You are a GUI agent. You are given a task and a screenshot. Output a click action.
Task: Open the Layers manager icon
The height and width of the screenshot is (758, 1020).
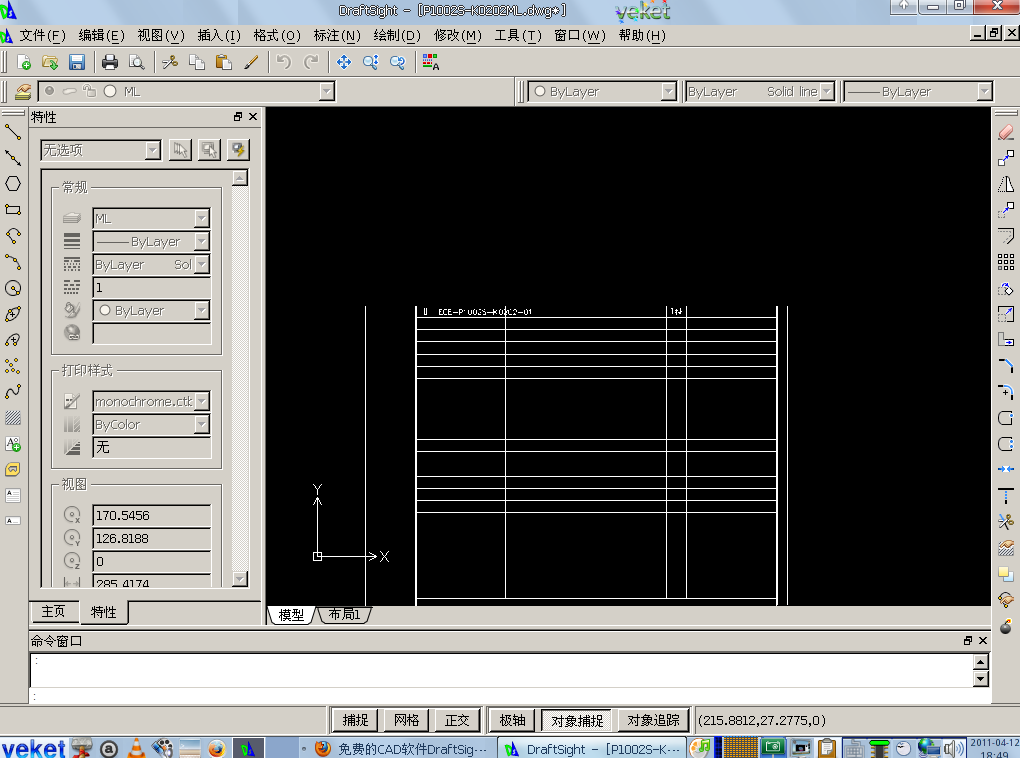[23, 92]
